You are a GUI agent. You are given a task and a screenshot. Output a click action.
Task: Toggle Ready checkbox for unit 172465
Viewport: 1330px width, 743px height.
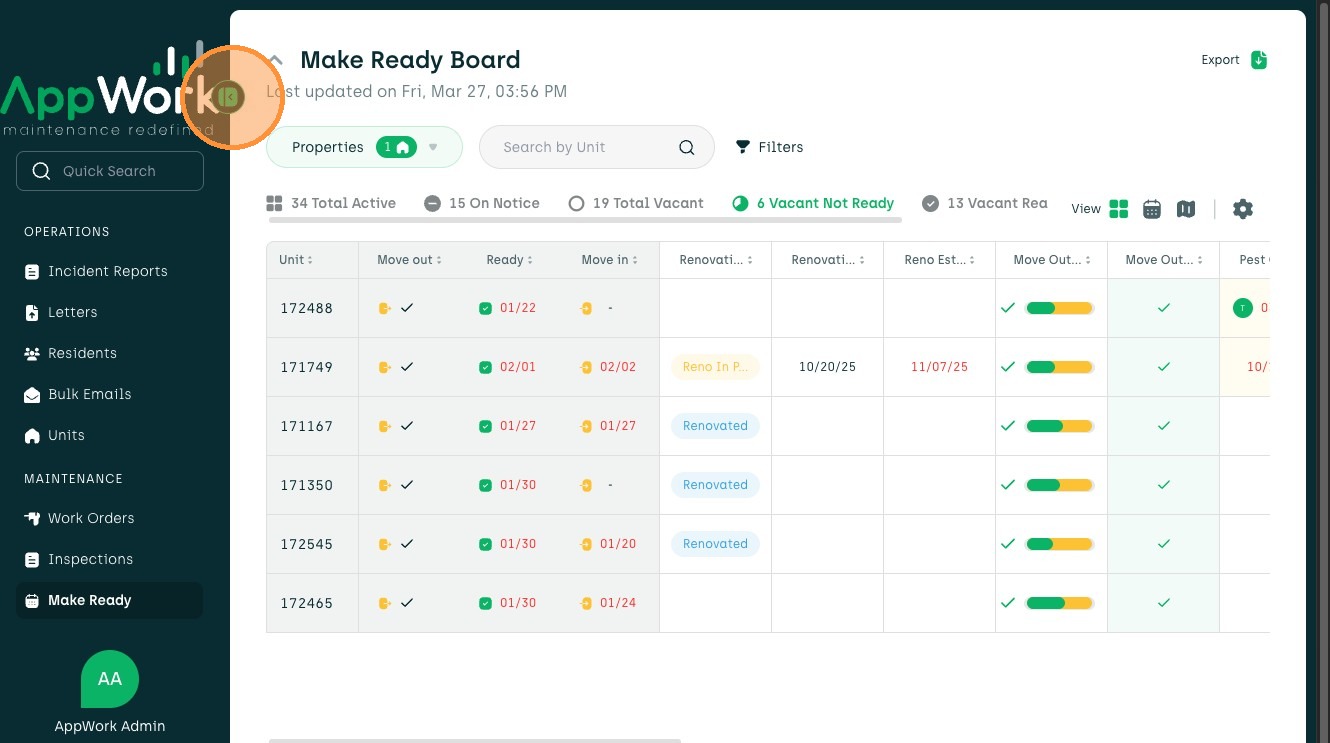pos(485,603)
